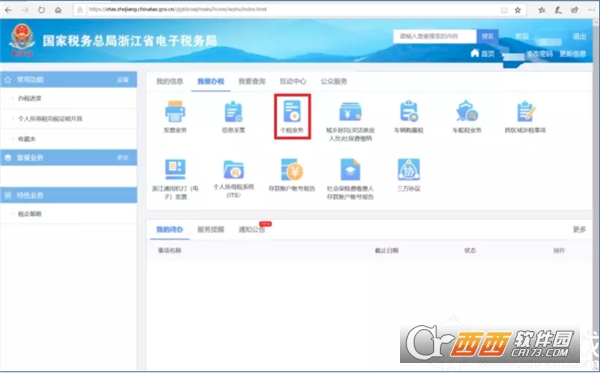Select the 我的待办 tab
Viewport: 600px width, 373px height.
tap(170, 230)
